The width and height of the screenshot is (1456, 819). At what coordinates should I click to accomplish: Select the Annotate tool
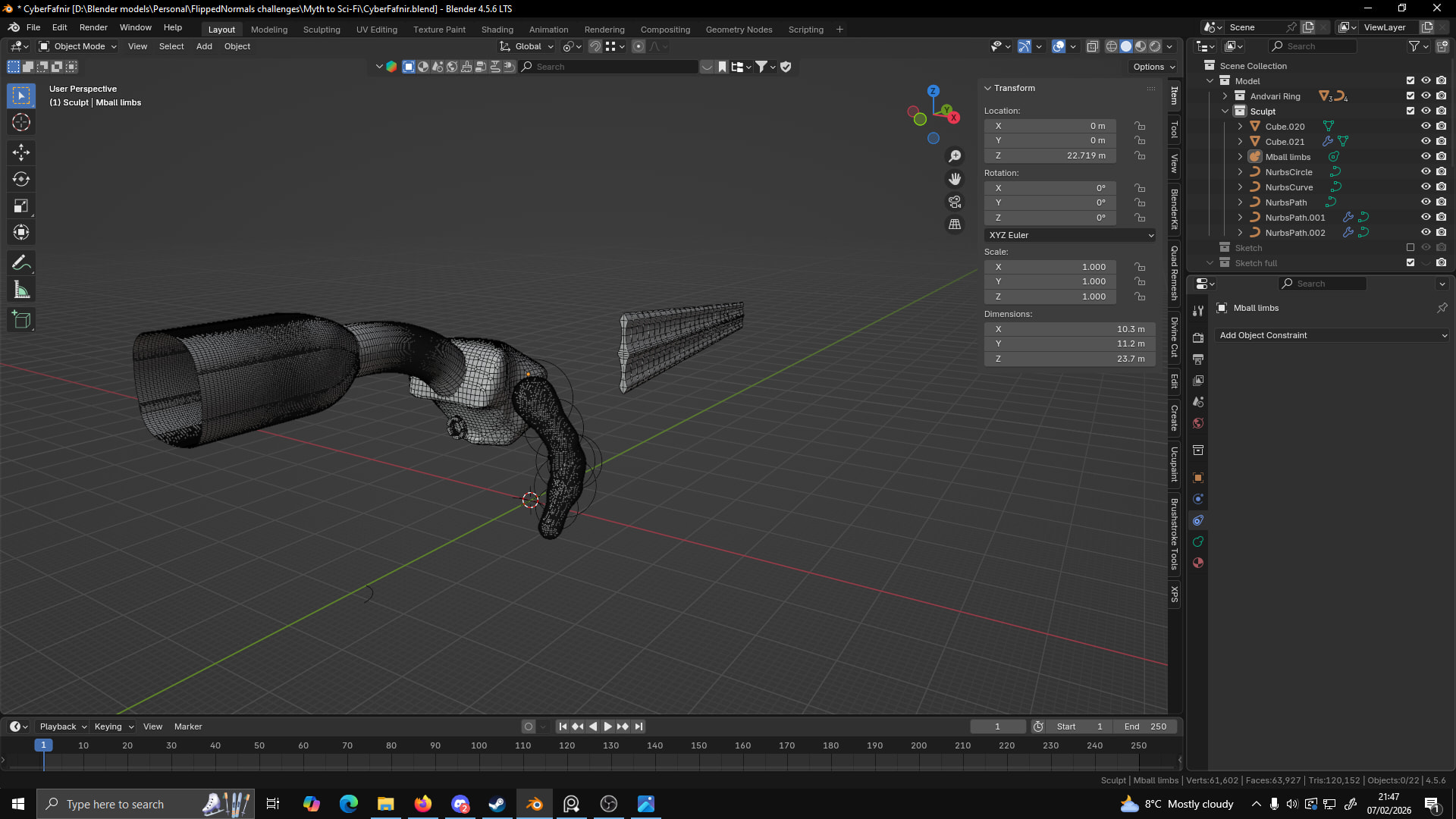click(21, 263)
